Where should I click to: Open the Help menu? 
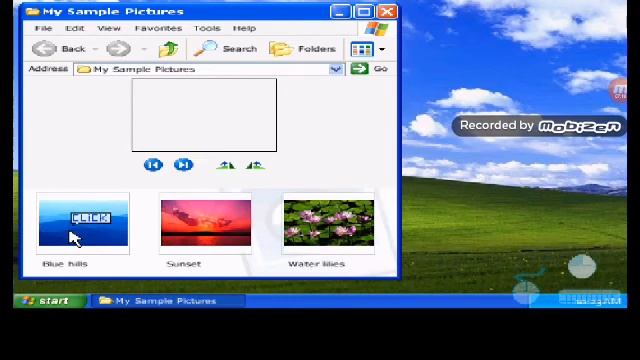[244, 28]
